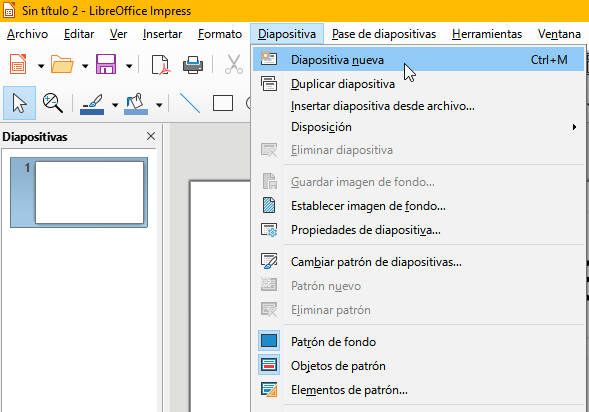Viewport: 589px width, 412px height.
Task: Click the New presentation toolbar icon
Action: (18, 64)
